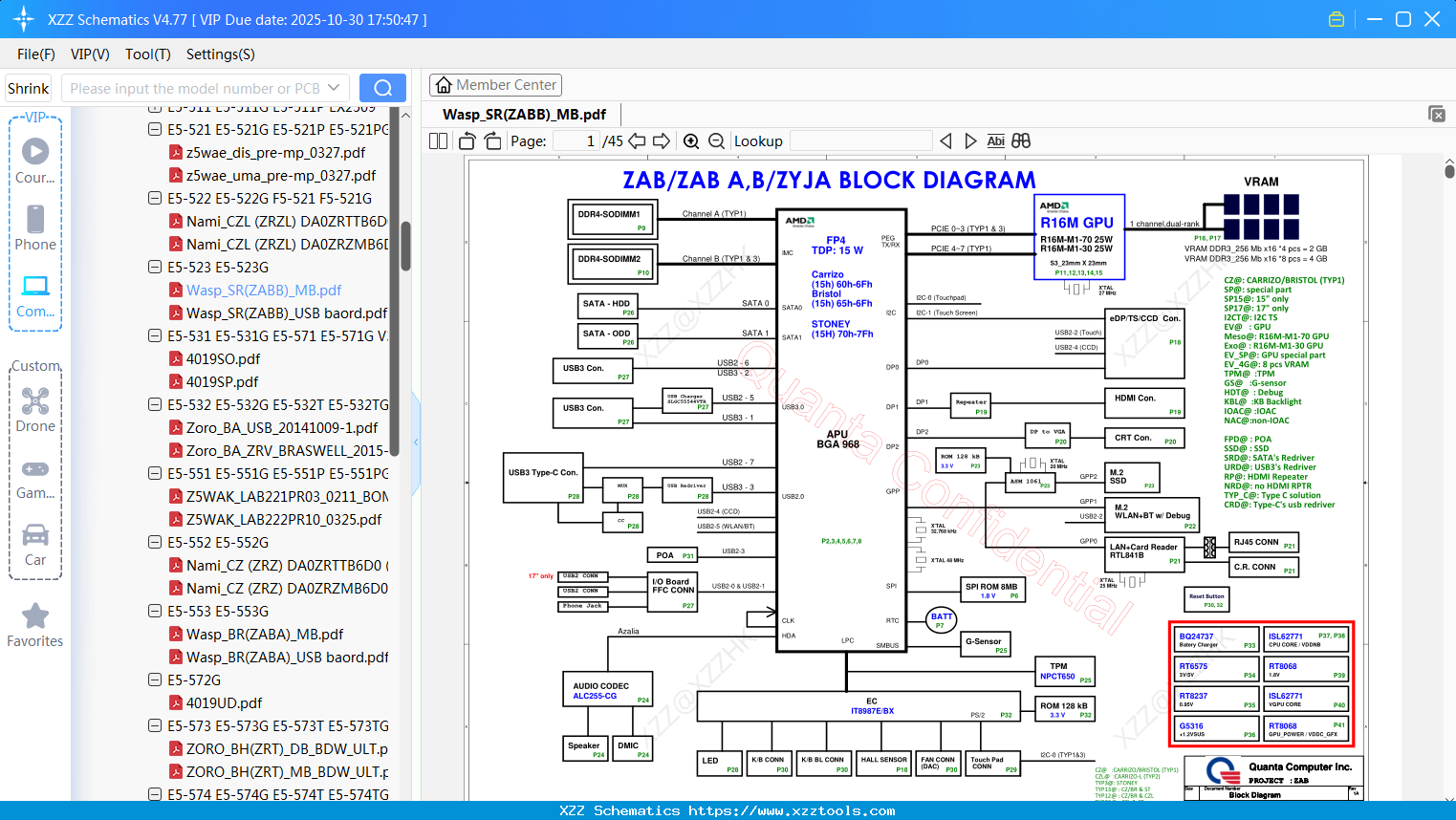
Task: Click the page number field
Action: 577,141
